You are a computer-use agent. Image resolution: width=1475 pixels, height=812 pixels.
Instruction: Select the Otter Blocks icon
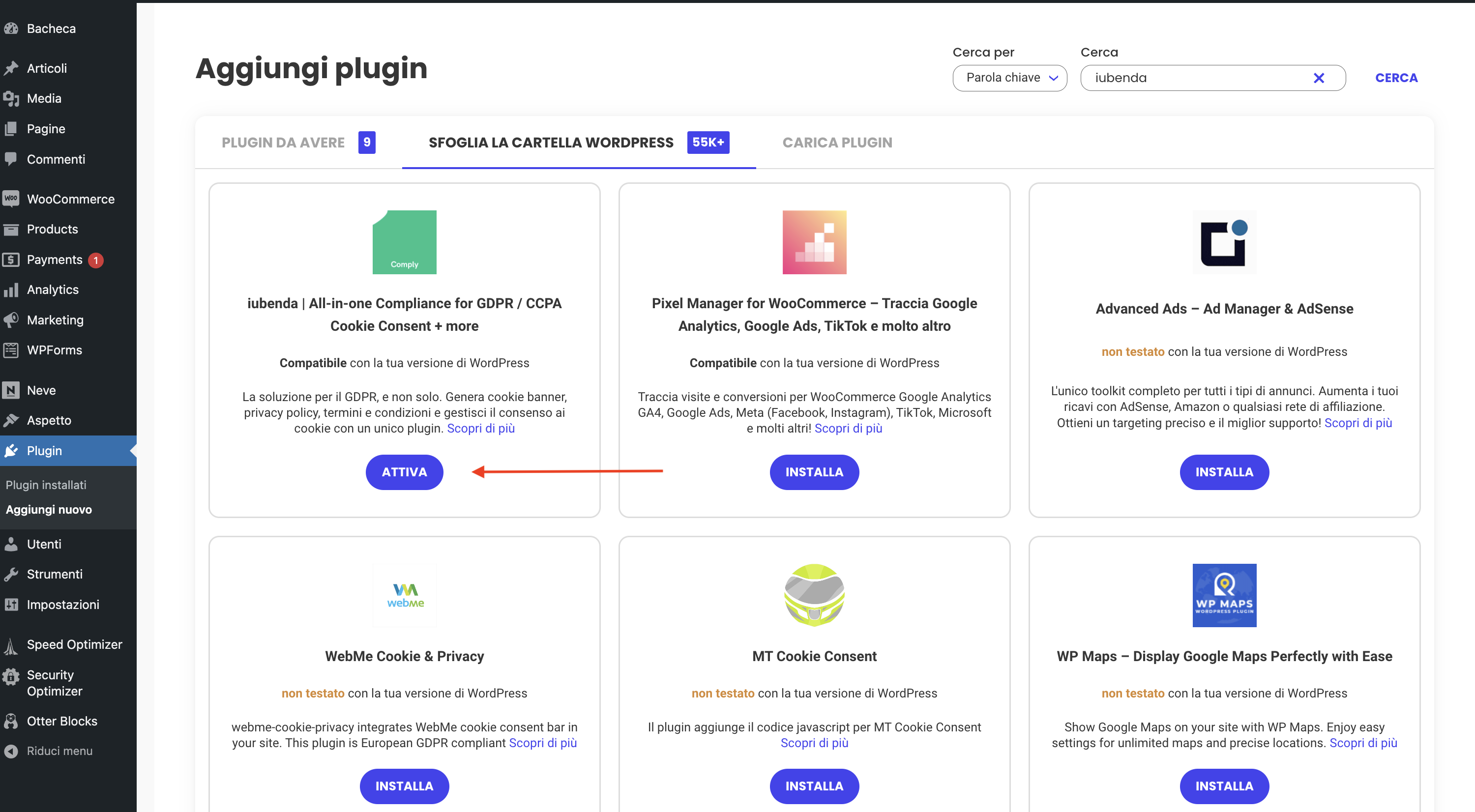(12, 721)
